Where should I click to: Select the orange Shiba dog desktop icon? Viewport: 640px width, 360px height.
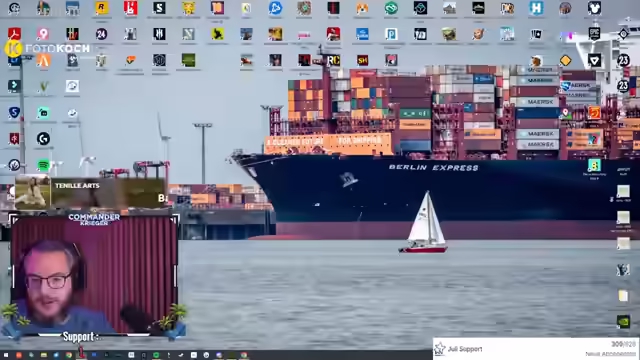click(362, 8)
